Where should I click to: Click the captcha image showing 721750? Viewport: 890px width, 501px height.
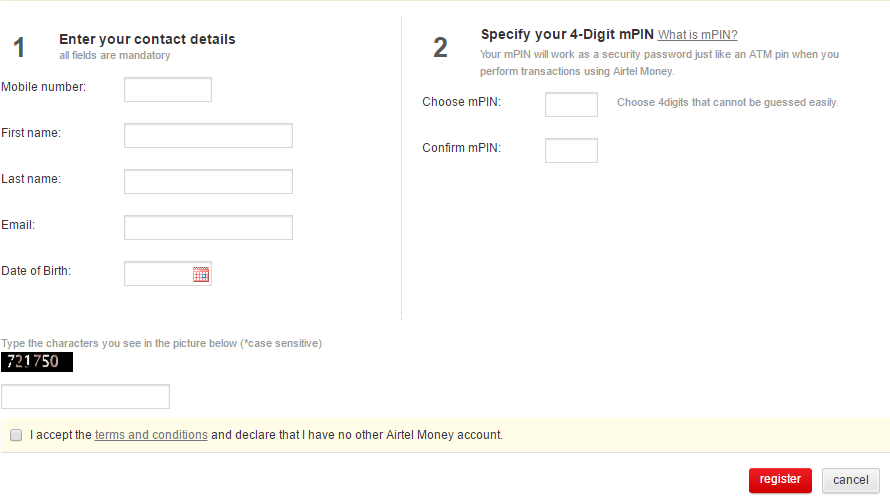tap(38, 362)
